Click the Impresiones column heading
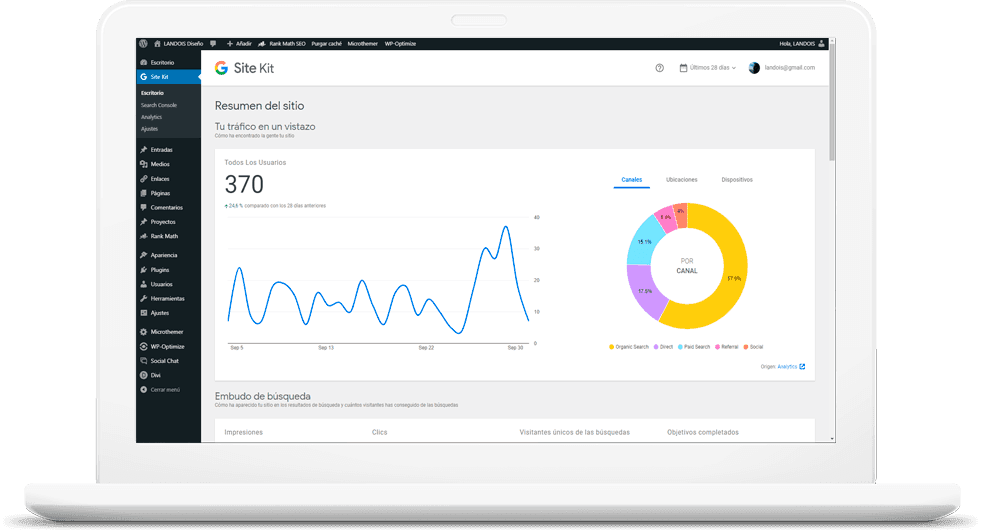Screen dimensions: 981x532 [243, 432]
